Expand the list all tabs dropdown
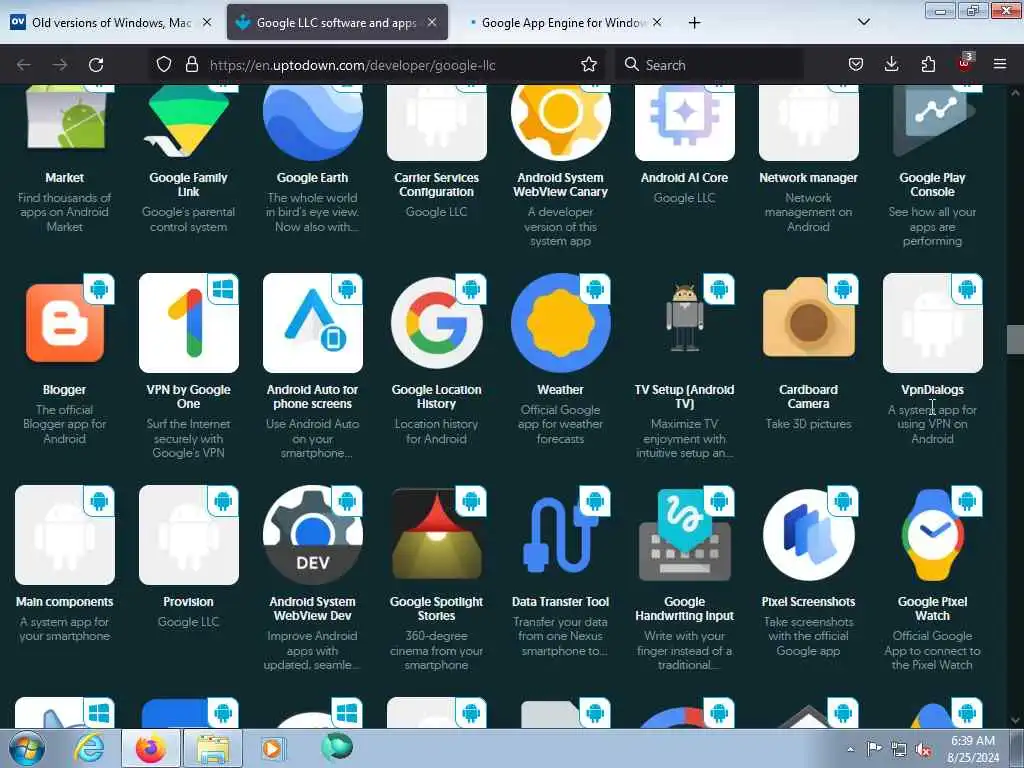 (x=863, y=22)
